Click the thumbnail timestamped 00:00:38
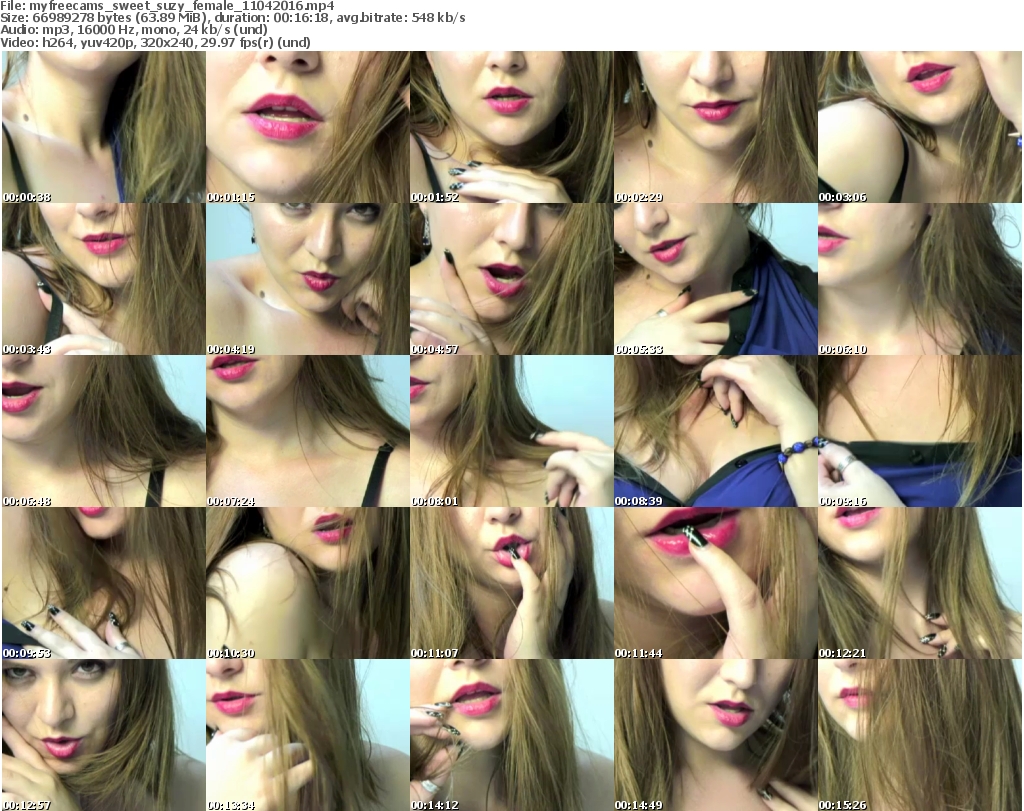Viewport: 1024px width, 811px height. coord(104,127)
